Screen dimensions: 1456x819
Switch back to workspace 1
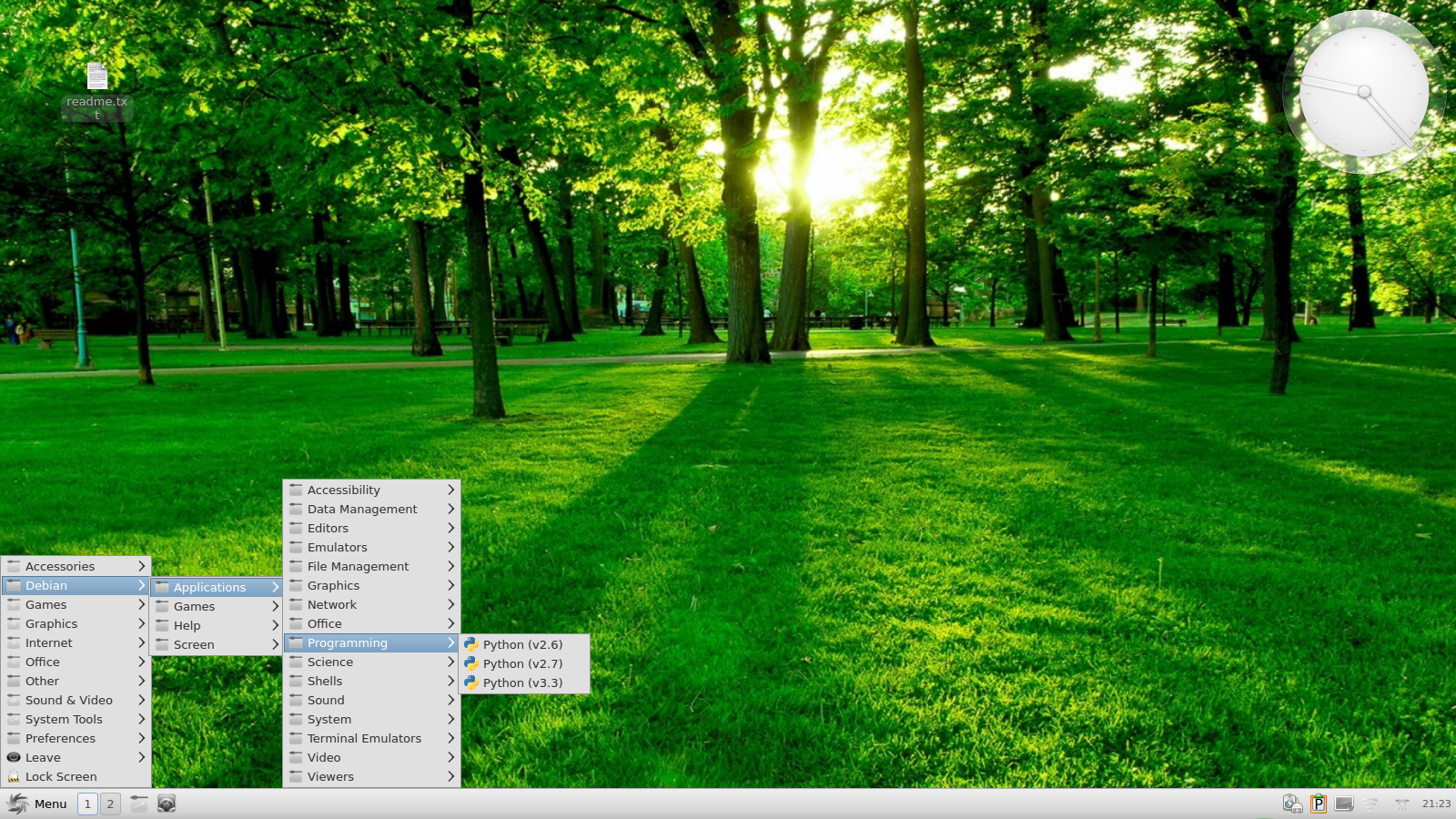point(88,804)
